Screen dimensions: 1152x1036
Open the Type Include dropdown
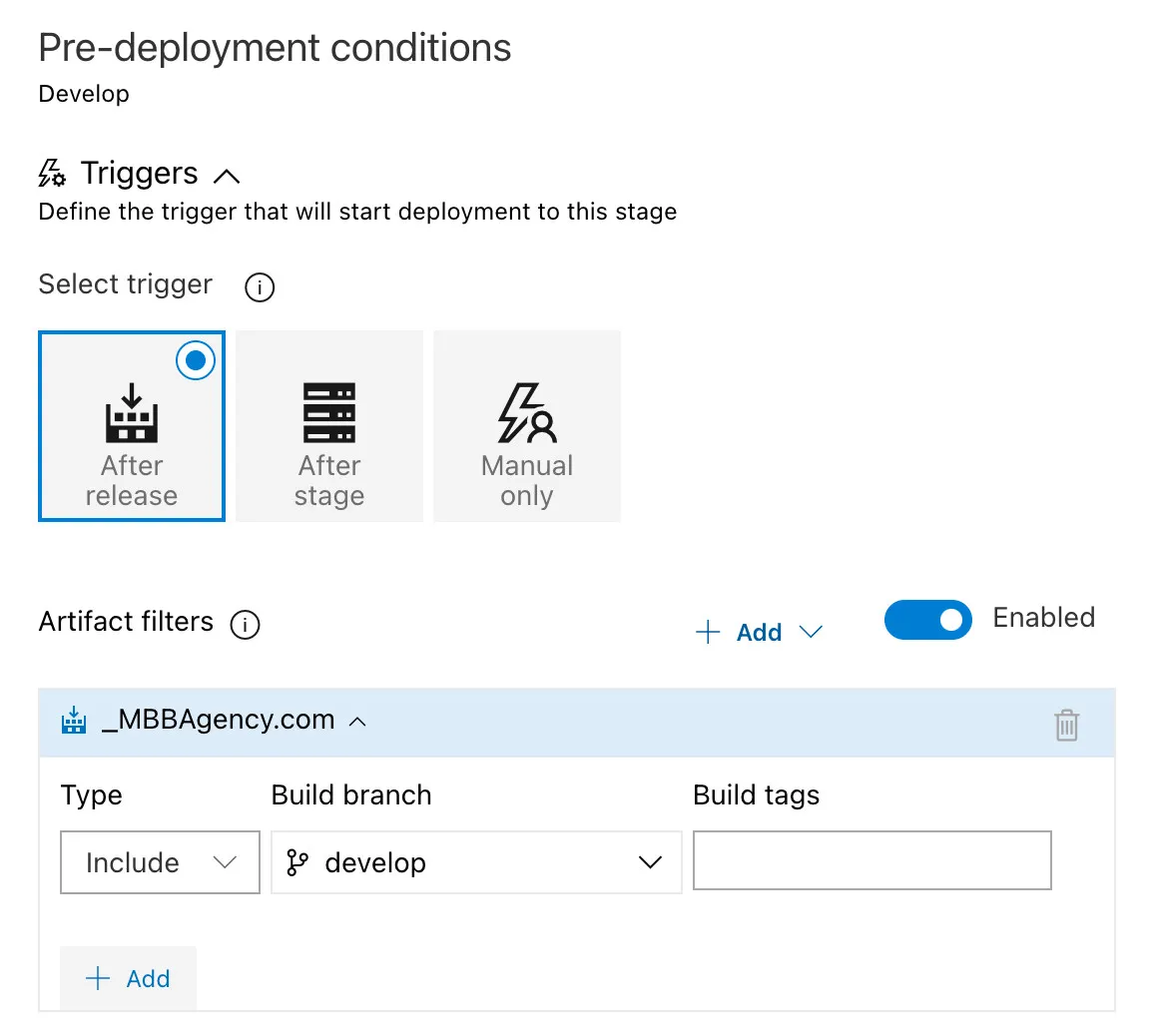click(160, 862)
